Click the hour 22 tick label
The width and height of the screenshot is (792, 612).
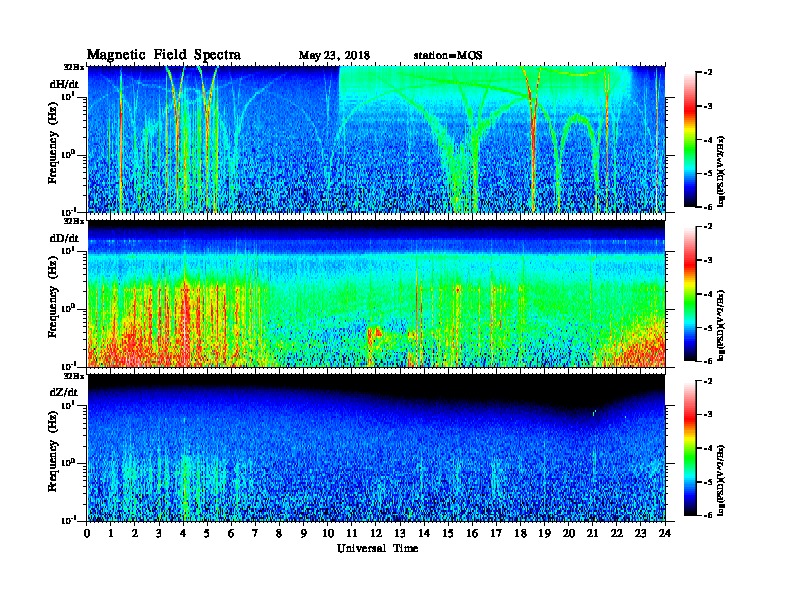coord(617,534)
